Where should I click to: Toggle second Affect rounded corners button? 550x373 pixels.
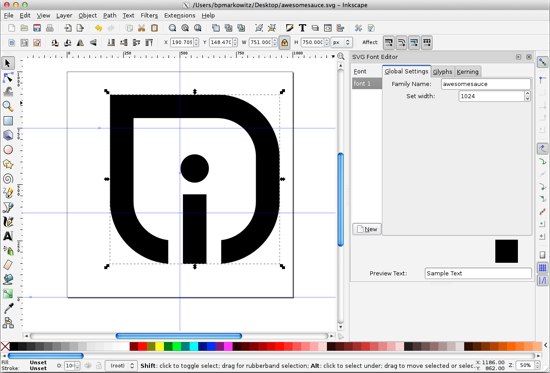click(401, 42)
